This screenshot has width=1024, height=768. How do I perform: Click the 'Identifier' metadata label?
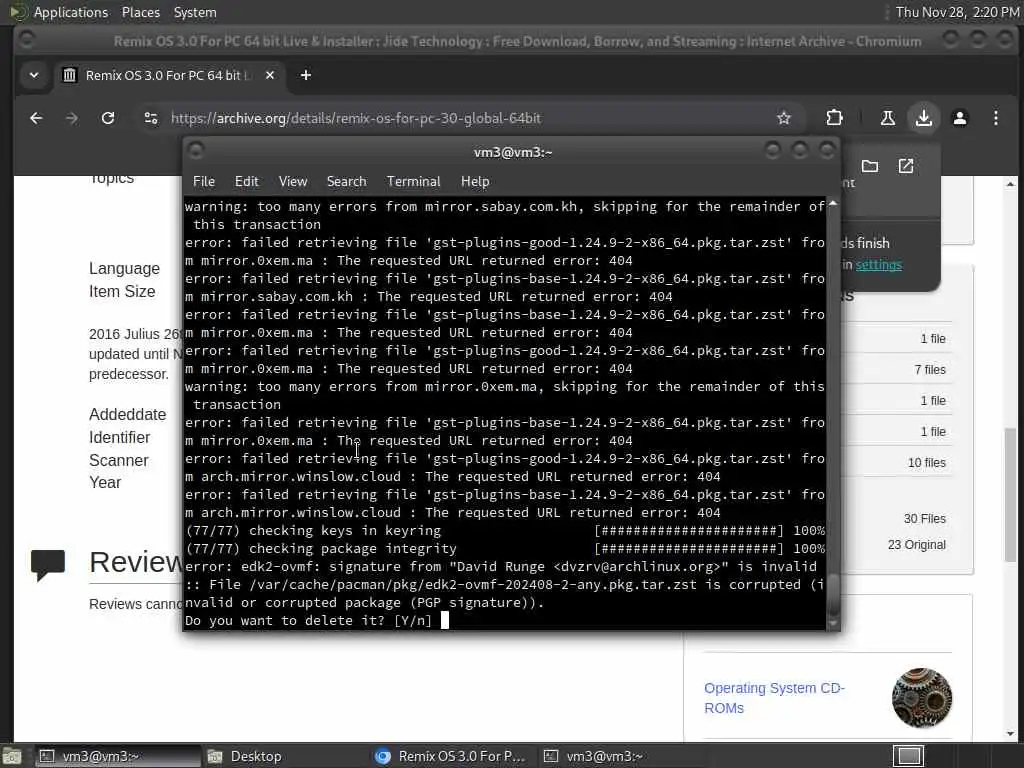[120, 437]
